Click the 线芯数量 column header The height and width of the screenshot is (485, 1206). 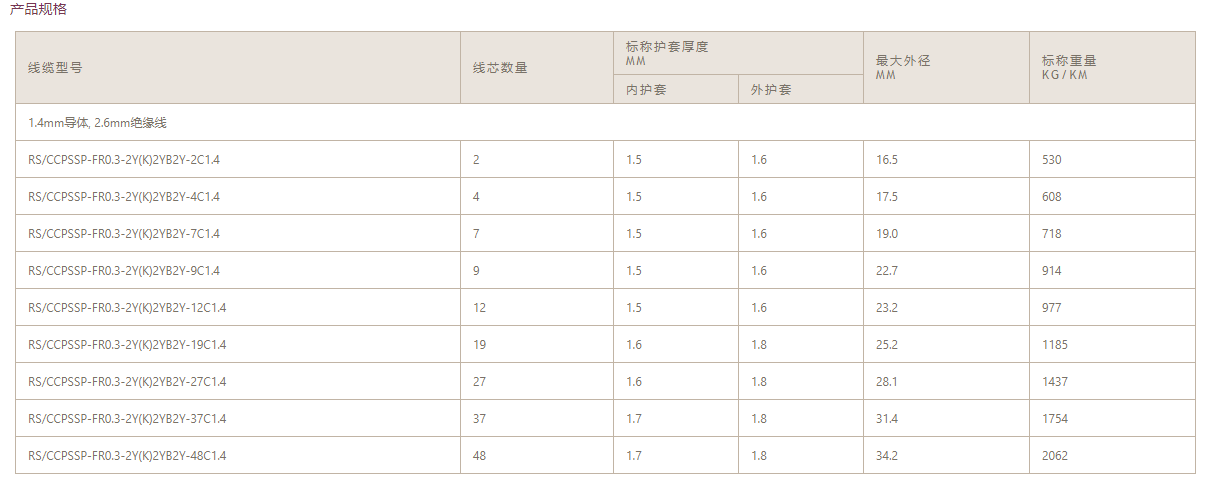pos(500,68)
